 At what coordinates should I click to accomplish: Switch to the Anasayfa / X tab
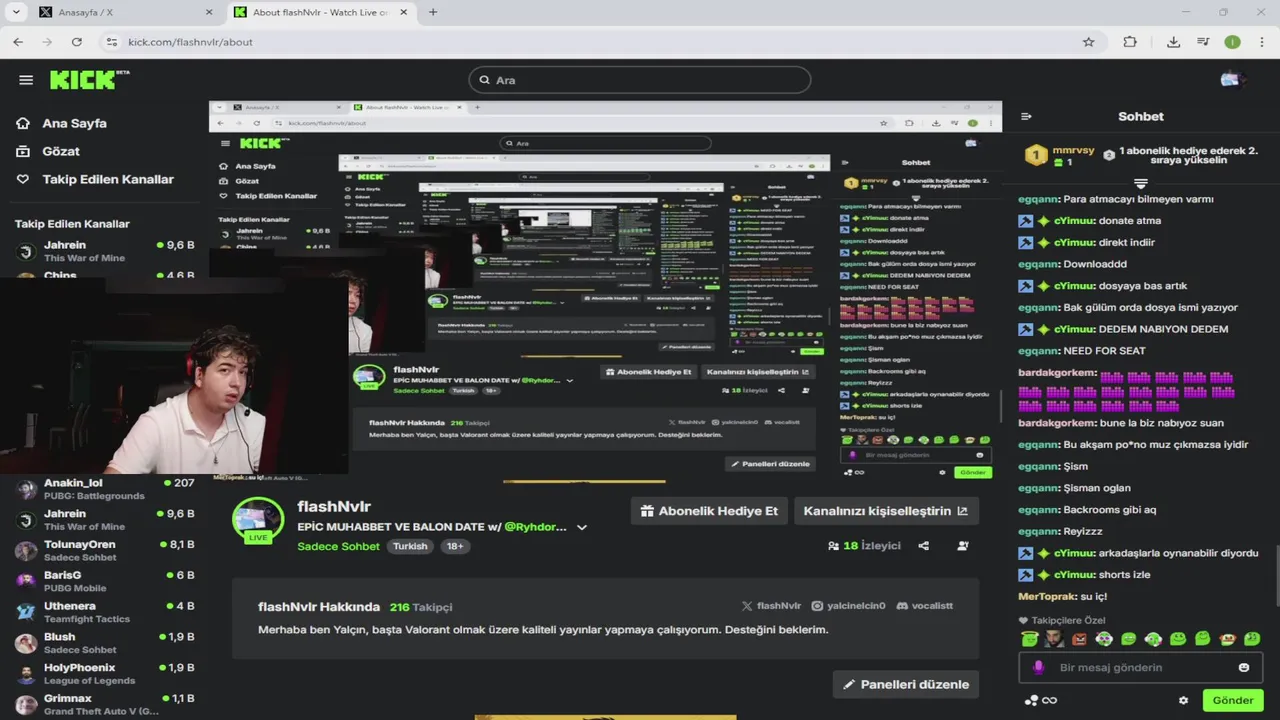[125, 12]
